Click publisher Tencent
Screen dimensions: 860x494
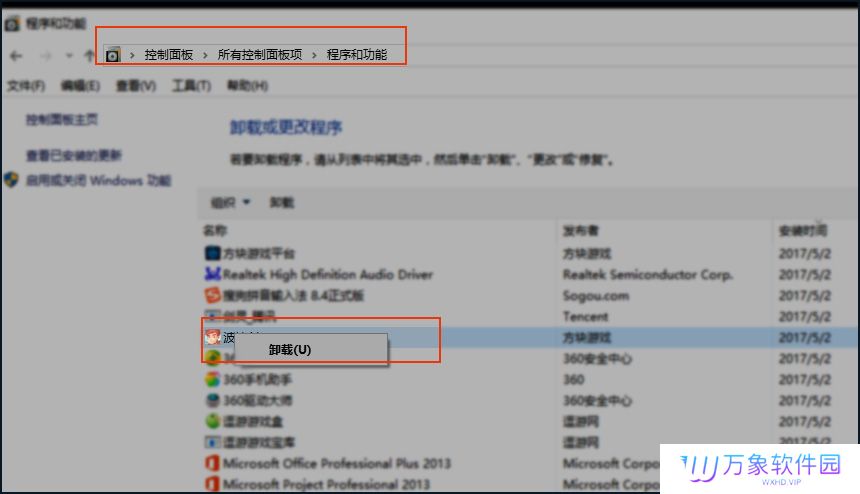(x=586, y=316)
